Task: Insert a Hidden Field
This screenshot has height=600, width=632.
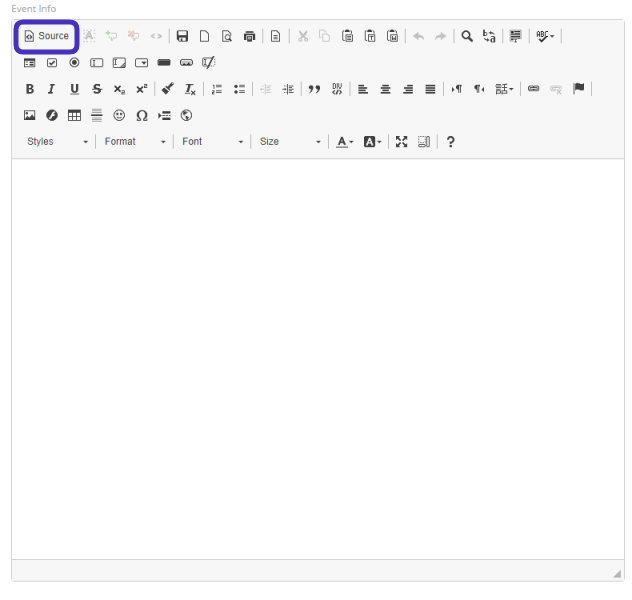Action: 208,62
